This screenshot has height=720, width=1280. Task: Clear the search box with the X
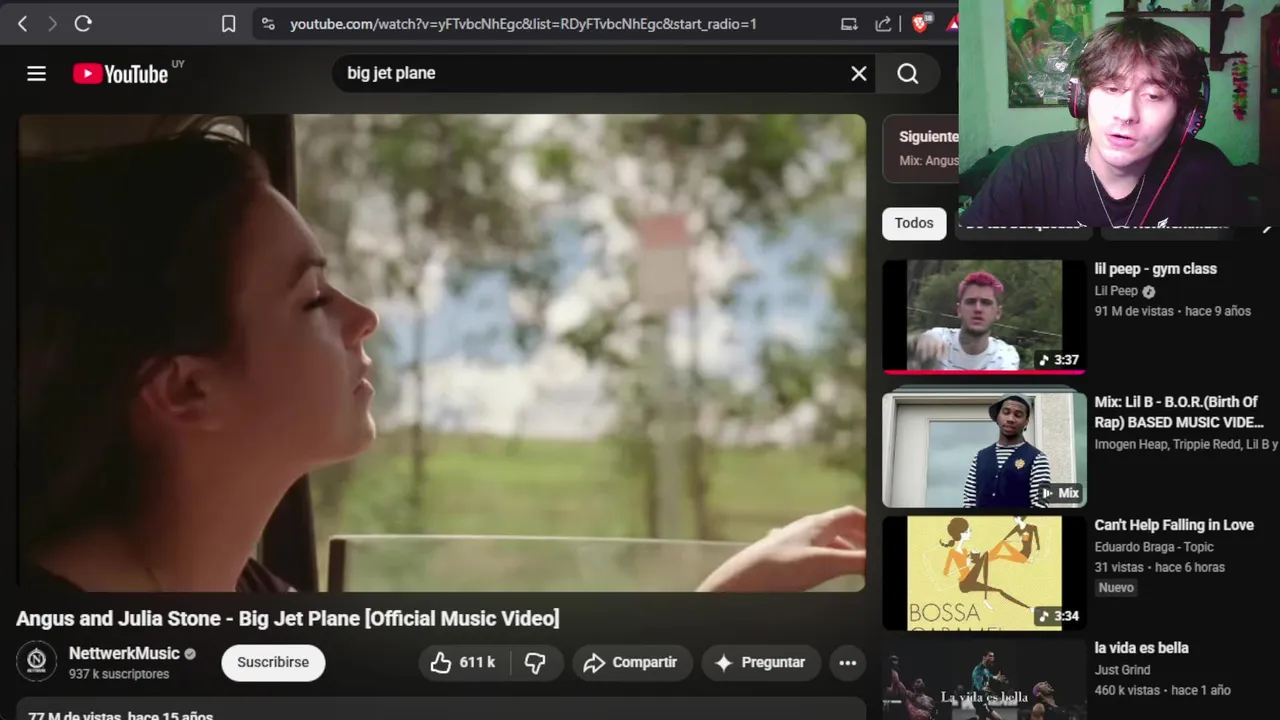(858, 73)
